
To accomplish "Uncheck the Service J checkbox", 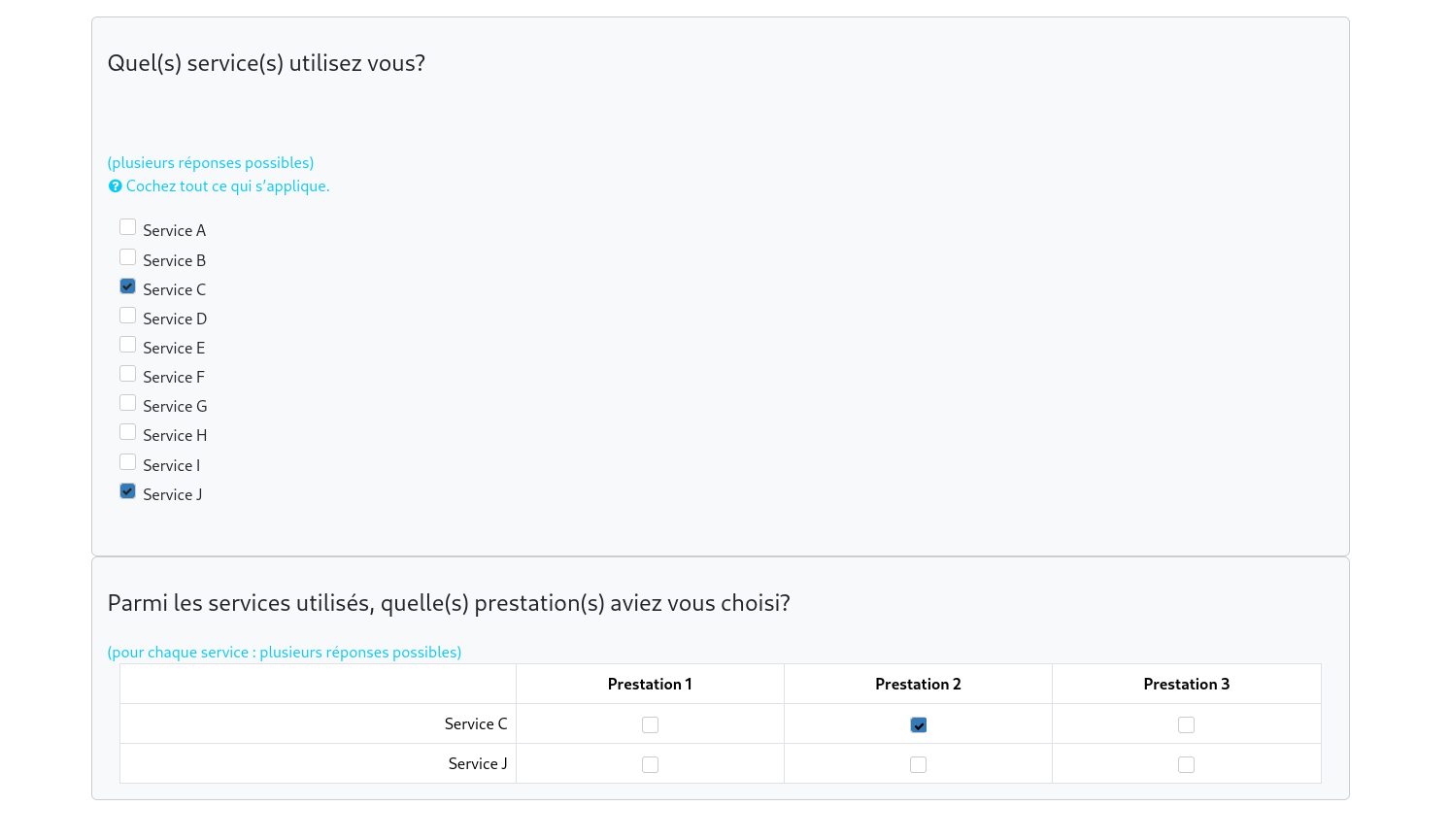I will click(127, 491).
